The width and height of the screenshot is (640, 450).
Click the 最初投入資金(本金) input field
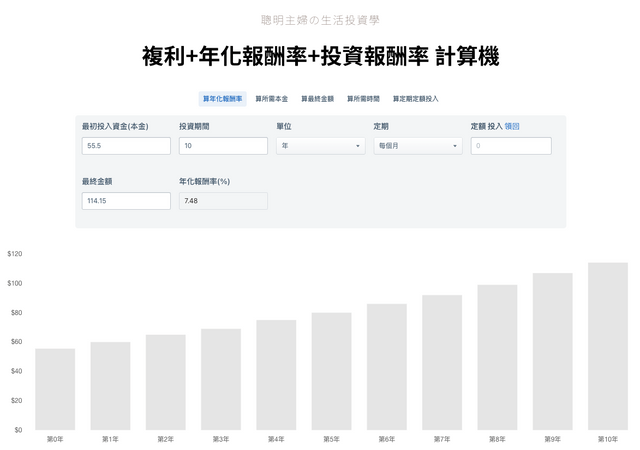[x=126, y=146]
